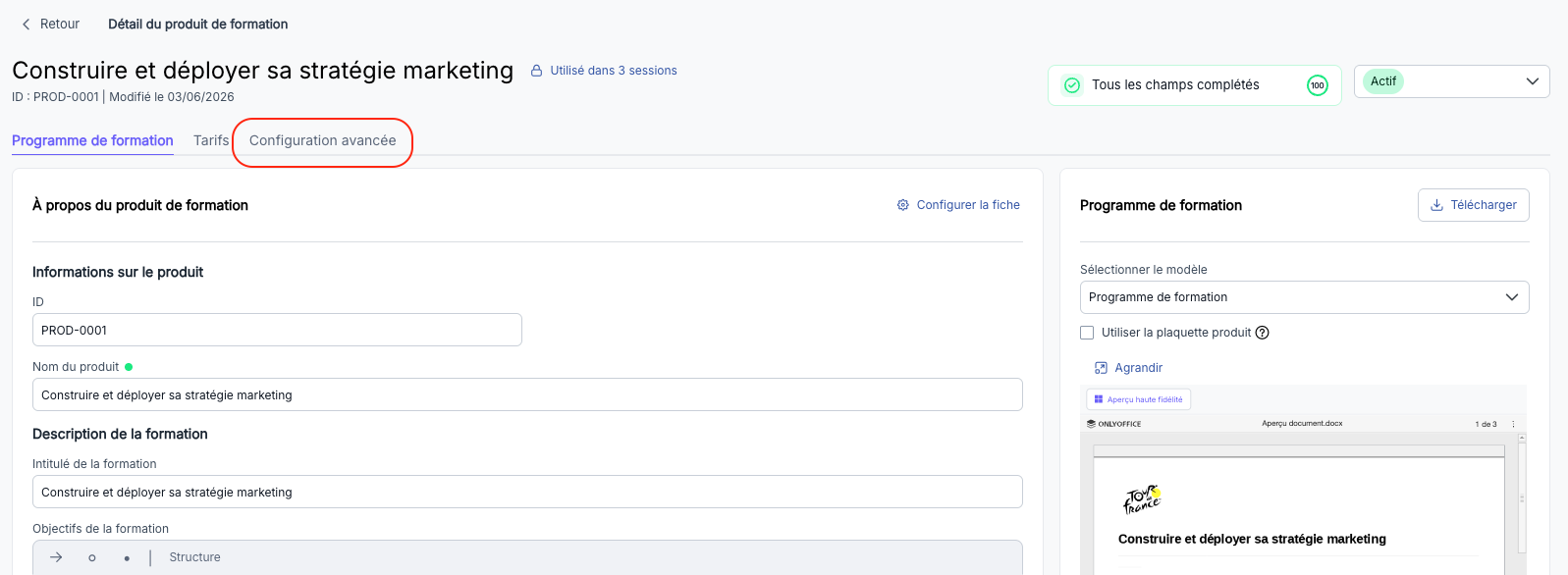Click Tous les champs complétés status box
Viewport: 1568px width, 575px height.
point(1194,85)
